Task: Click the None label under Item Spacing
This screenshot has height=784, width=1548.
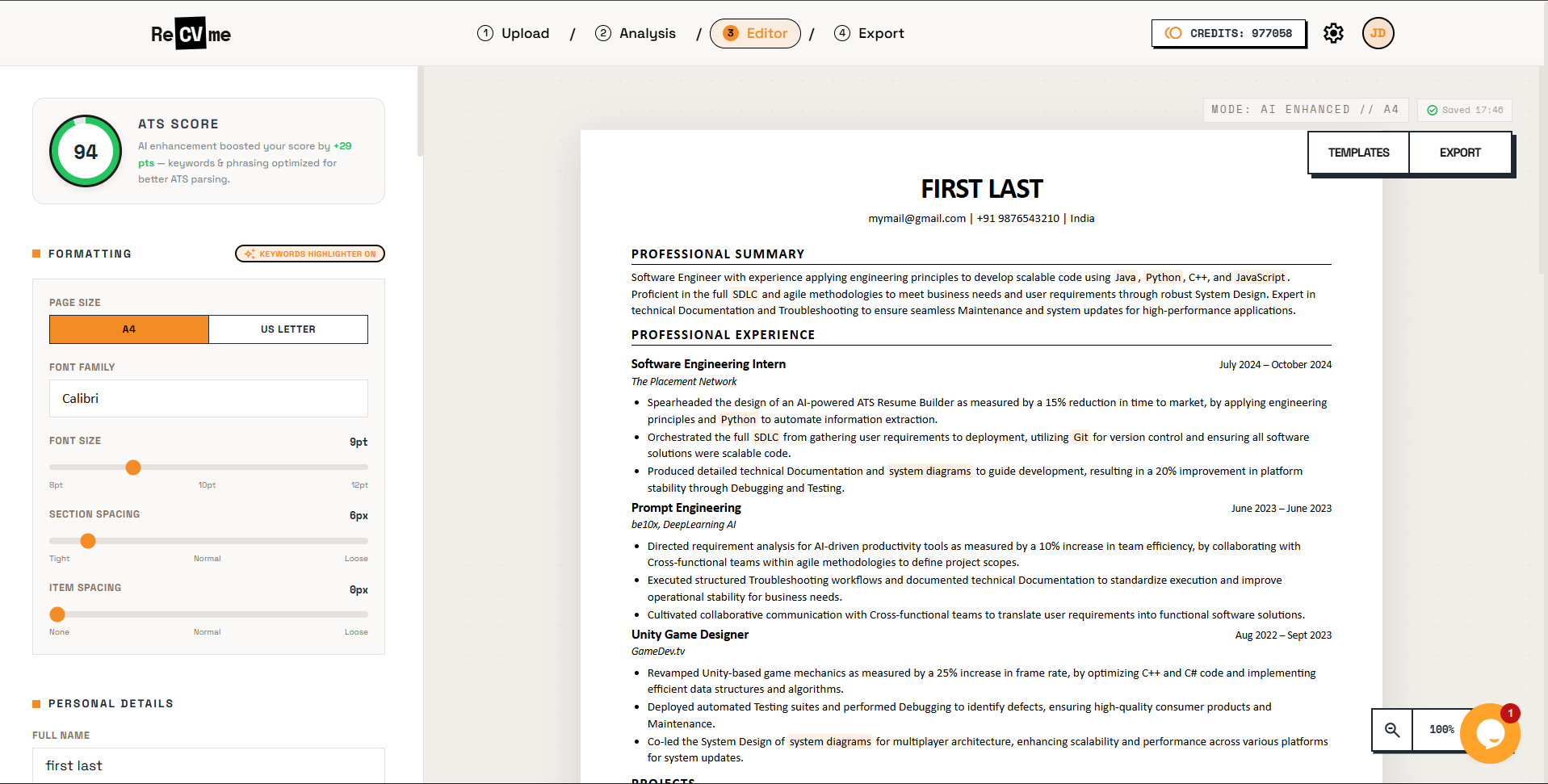Action: point(59,632)
